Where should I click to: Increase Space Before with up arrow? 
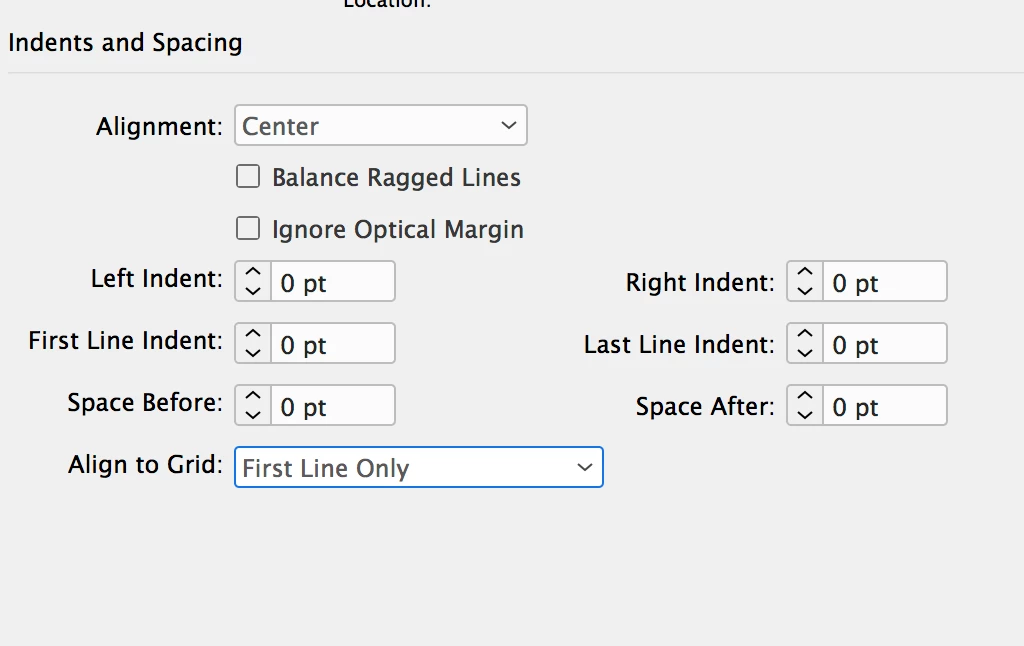pos(253,397)
